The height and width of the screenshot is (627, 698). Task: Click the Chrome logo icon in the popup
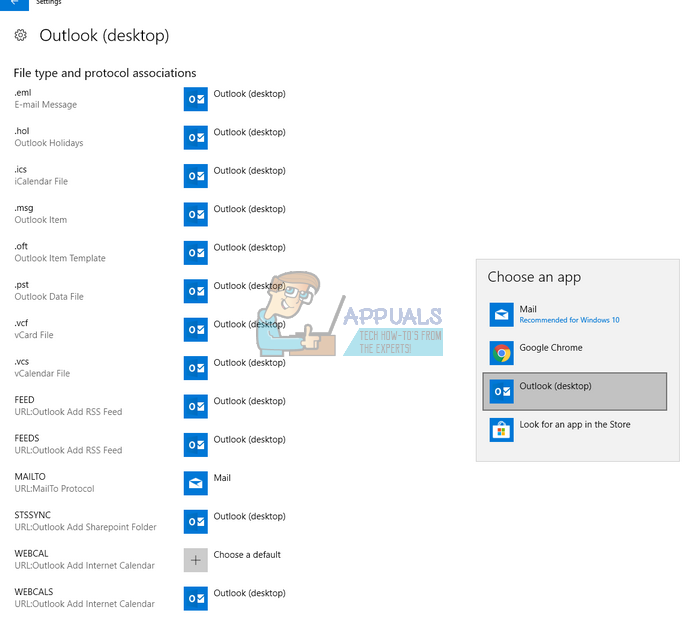(501, 353)
